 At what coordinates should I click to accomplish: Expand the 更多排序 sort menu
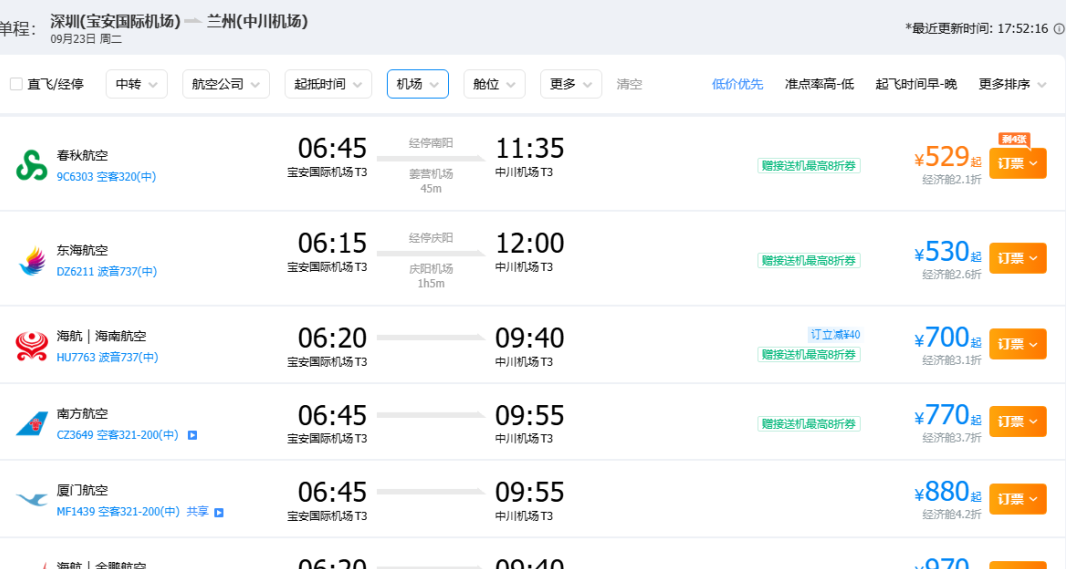1012,84
